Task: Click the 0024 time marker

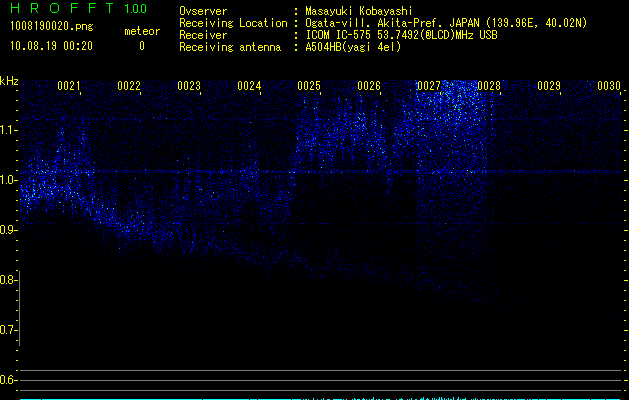Action: tap(249, 86)
